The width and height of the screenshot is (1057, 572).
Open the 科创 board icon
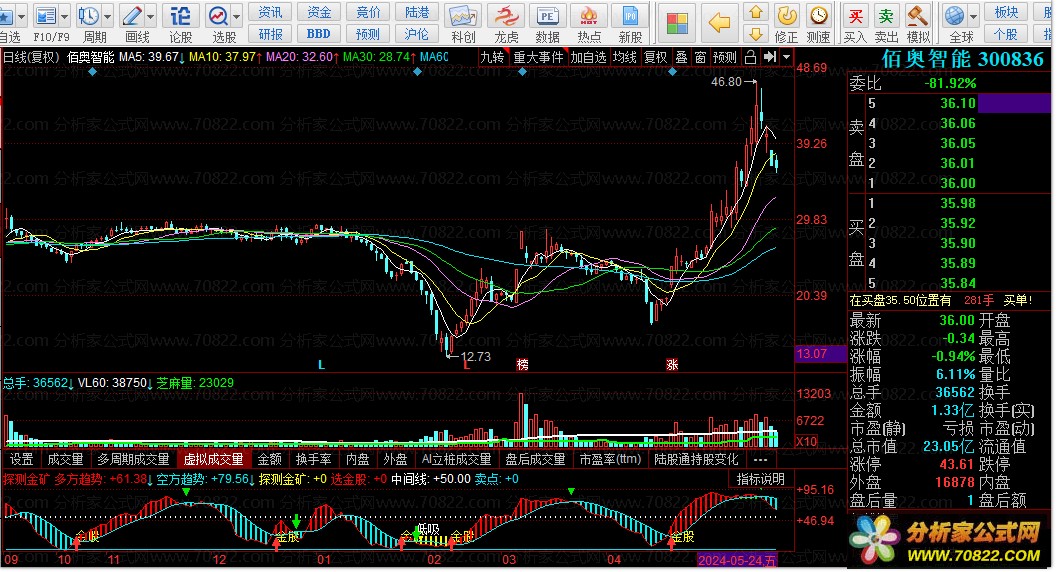(x=463, y=16)
